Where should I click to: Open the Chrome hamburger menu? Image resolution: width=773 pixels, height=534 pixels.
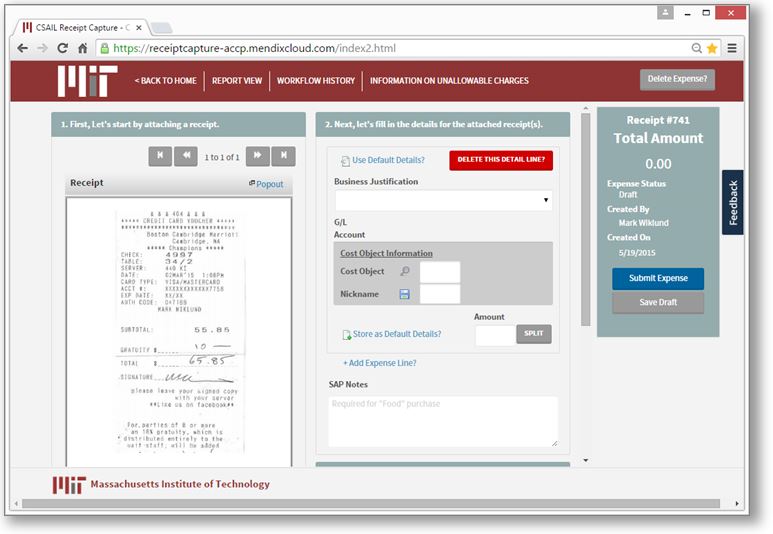732,48
